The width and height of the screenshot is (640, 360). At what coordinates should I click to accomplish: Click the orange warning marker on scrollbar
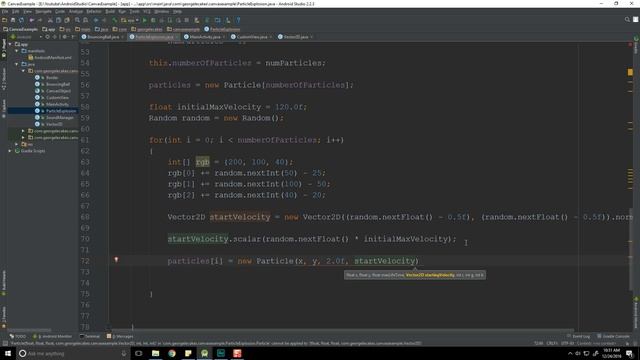(x=630, y=72)
